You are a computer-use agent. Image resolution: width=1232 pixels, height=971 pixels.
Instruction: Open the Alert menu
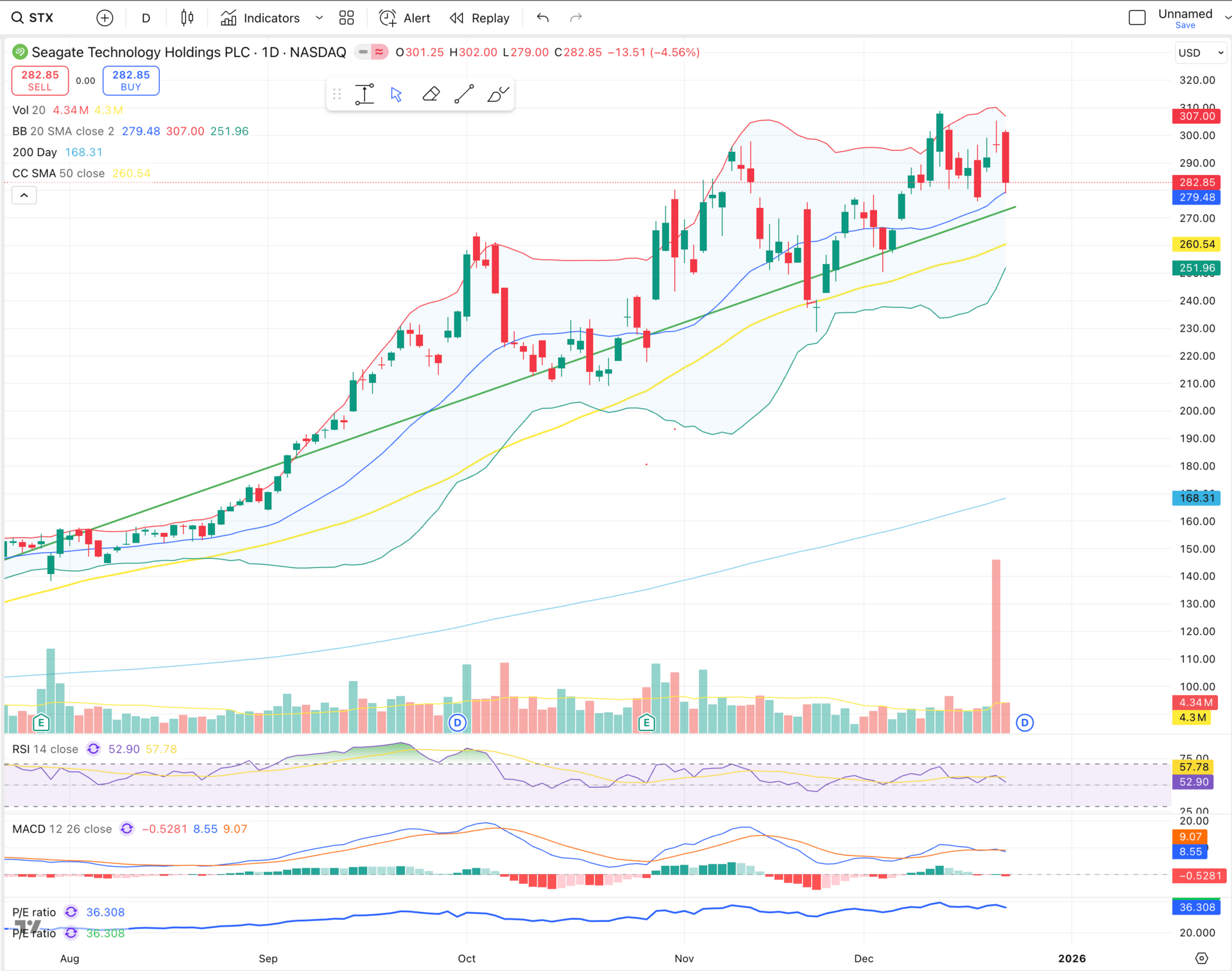click(x=404, y=18)
